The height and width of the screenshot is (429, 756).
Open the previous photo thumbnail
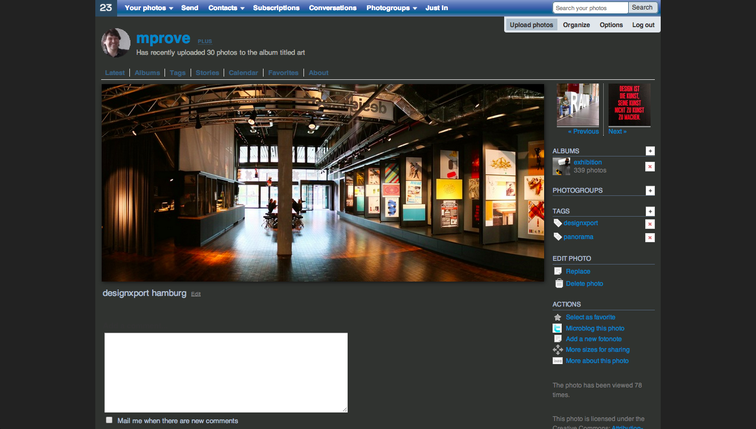(x=578, y=105)
